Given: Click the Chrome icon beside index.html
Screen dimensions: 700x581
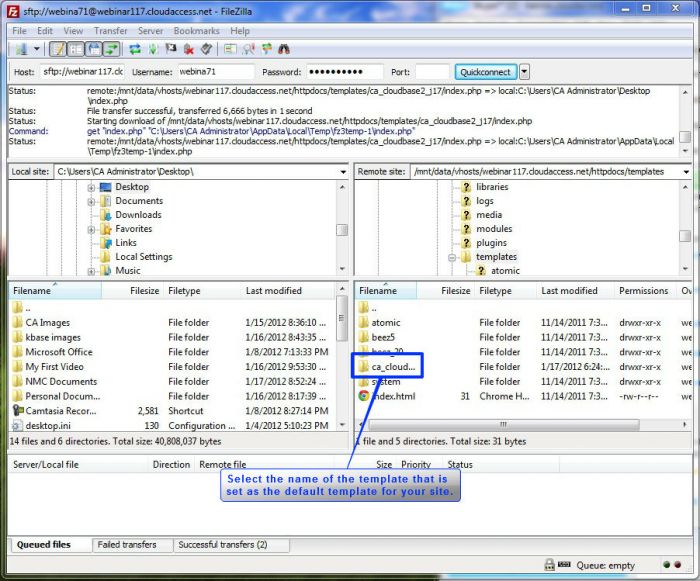Looking at the screenshot, I should tap(364, 396).
